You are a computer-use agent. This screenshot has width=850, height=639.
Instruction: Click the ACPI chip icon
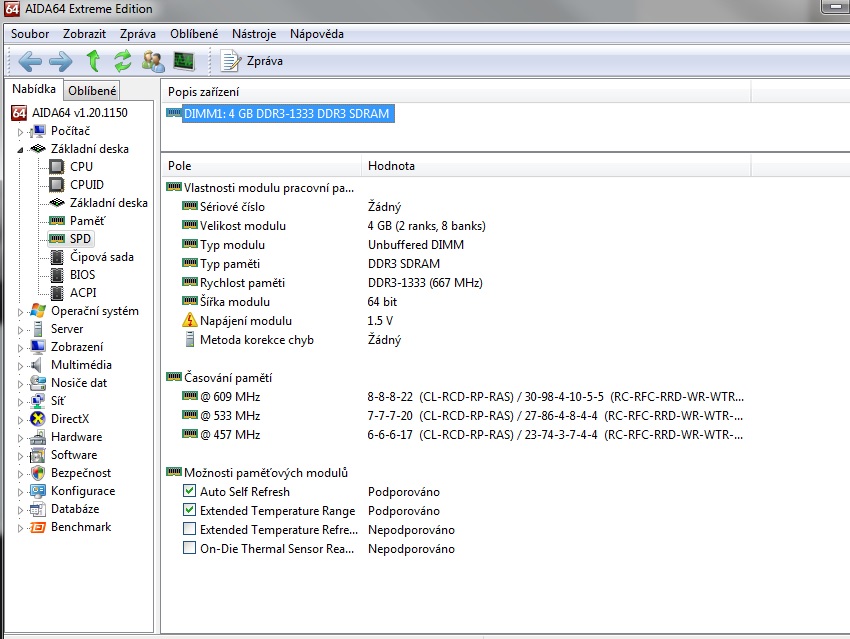57,293
